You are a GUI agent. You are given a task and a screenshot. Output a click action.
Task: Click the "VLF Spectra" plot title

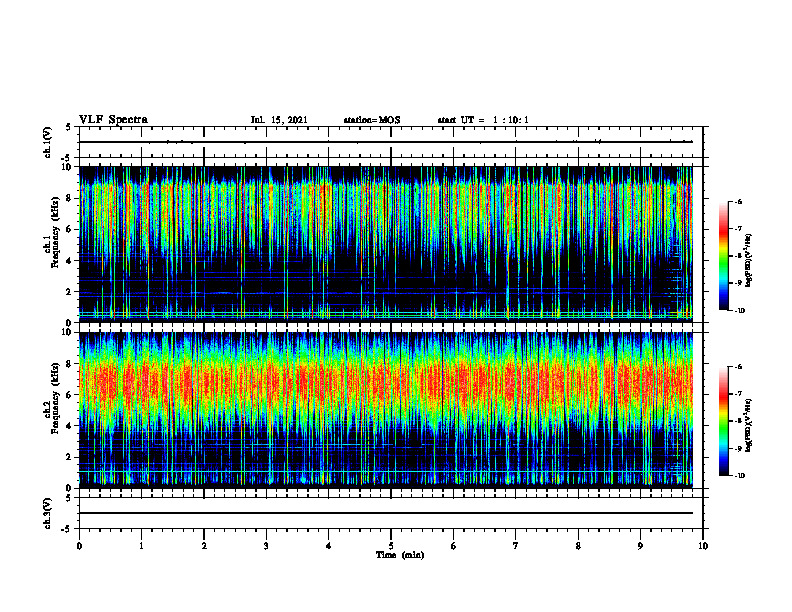pos(113,120)
